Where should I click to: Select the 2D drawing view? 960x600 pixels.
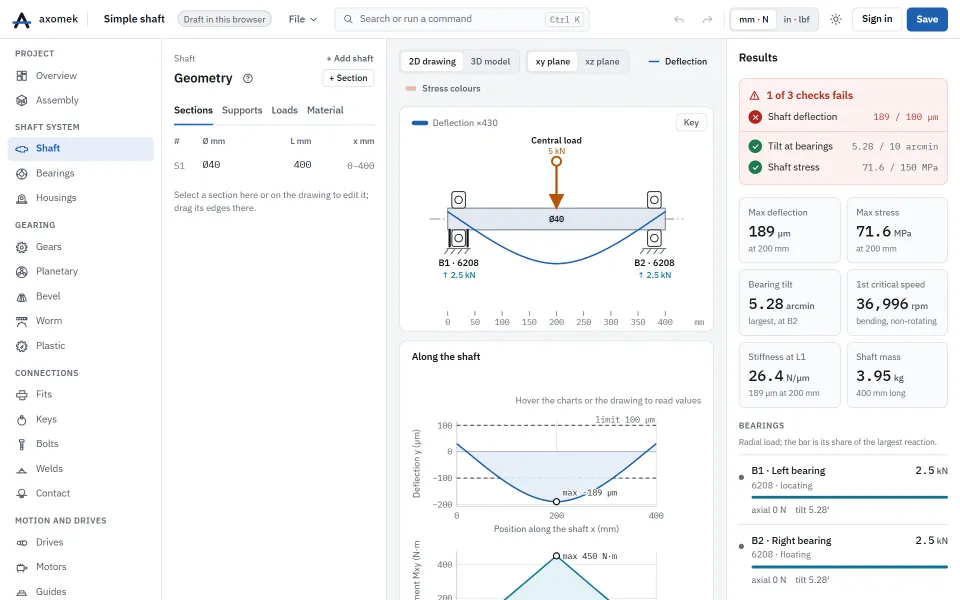point(432,61)
